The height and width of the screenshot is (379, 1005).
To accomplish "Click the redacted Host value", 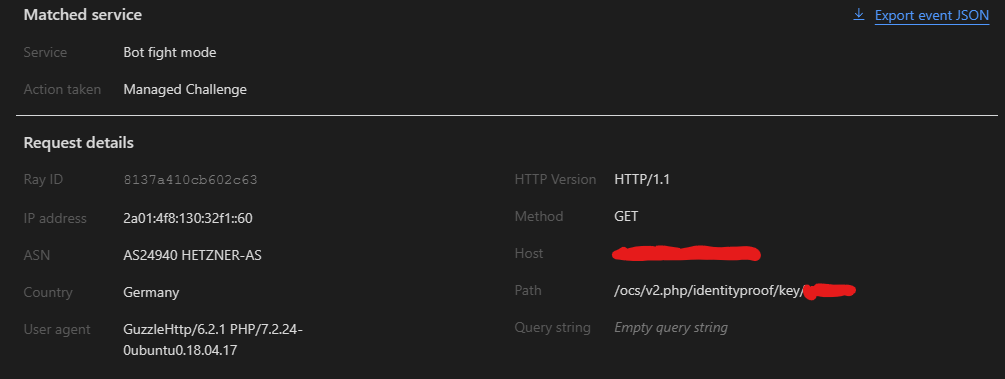I will [686, 253].
